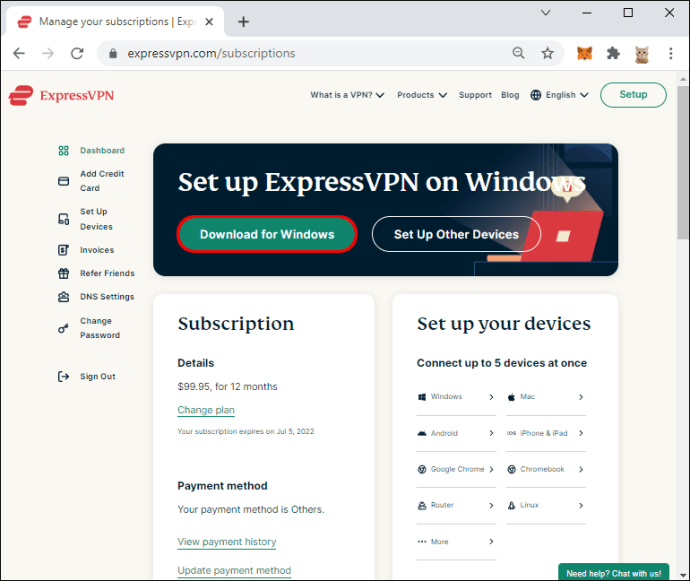
Task: Click the scrollbar down arrow
Action: point(683,575)
